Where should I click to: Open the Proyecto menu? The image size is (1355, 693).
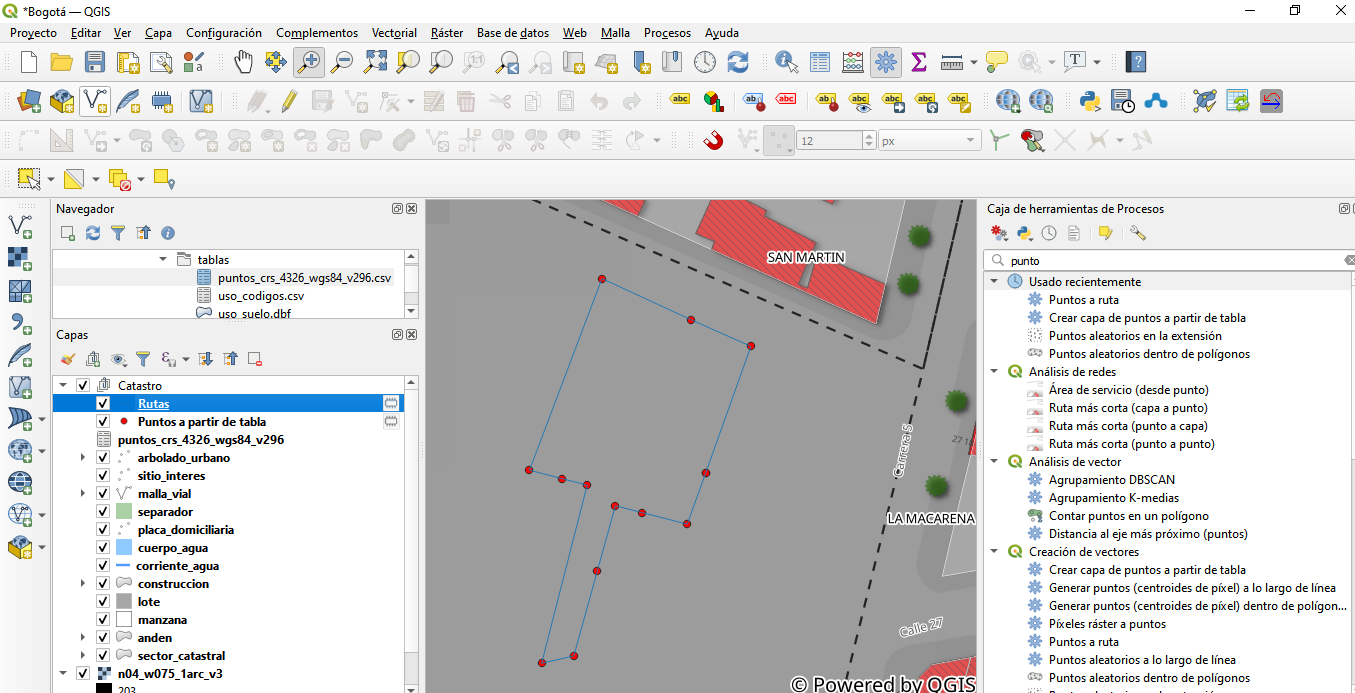33,33
